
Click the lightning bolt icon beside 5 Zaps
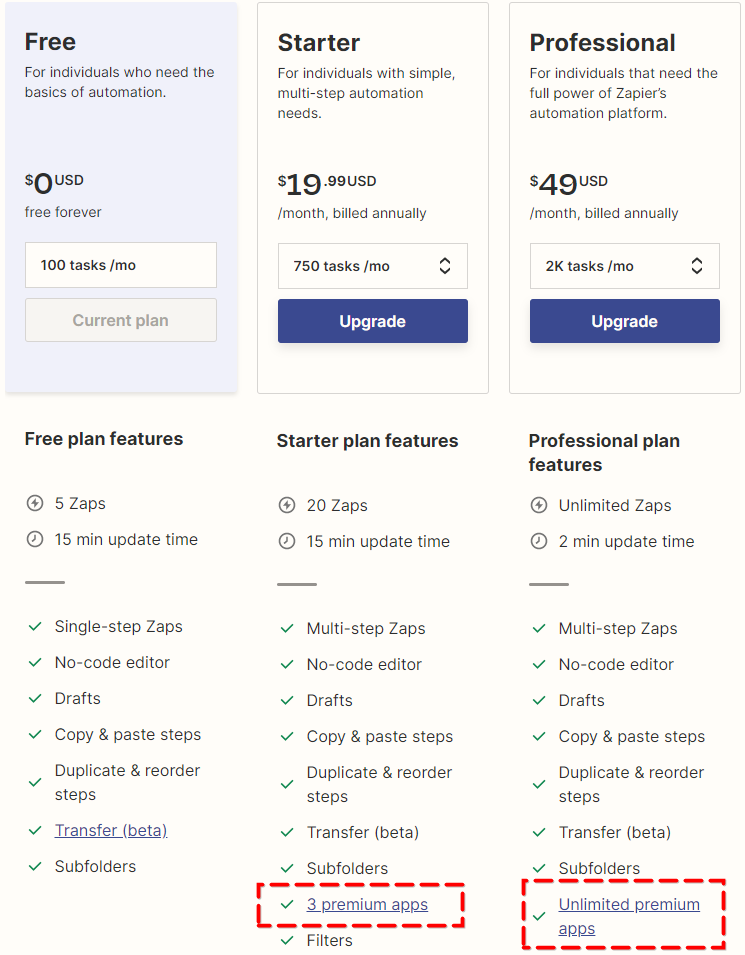[x=35, y=504]
